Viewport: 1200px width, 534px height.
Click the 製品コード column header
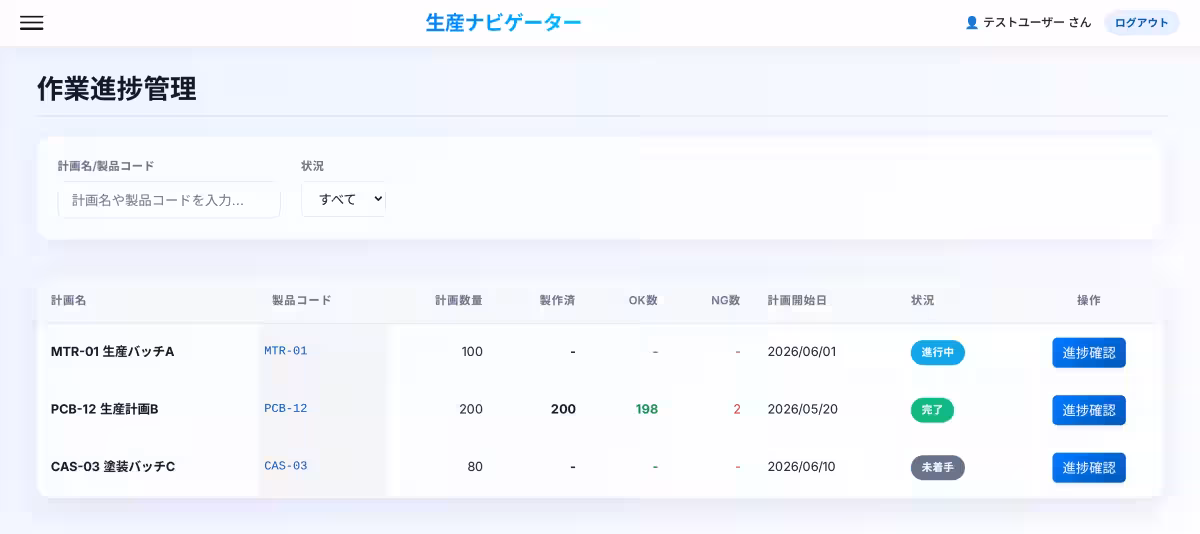(301, 300)
